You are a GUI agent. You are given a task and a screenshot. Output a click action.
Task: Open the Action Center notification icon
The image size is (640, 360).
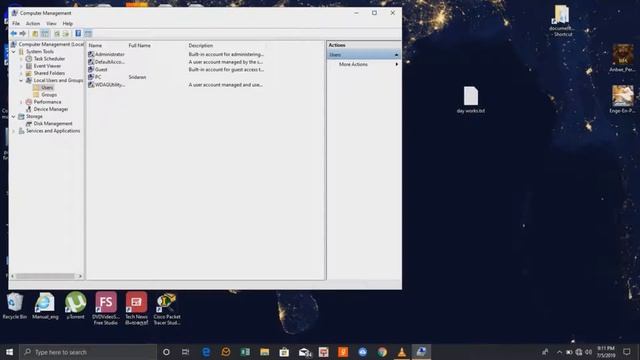tap(627, 352)
